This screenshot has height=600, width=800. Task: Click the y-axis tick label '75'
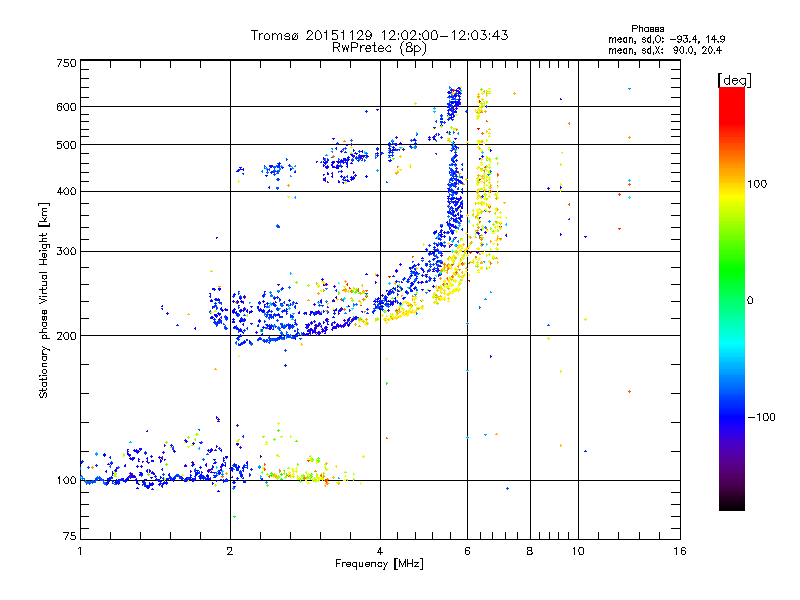(x=70, y=536)
